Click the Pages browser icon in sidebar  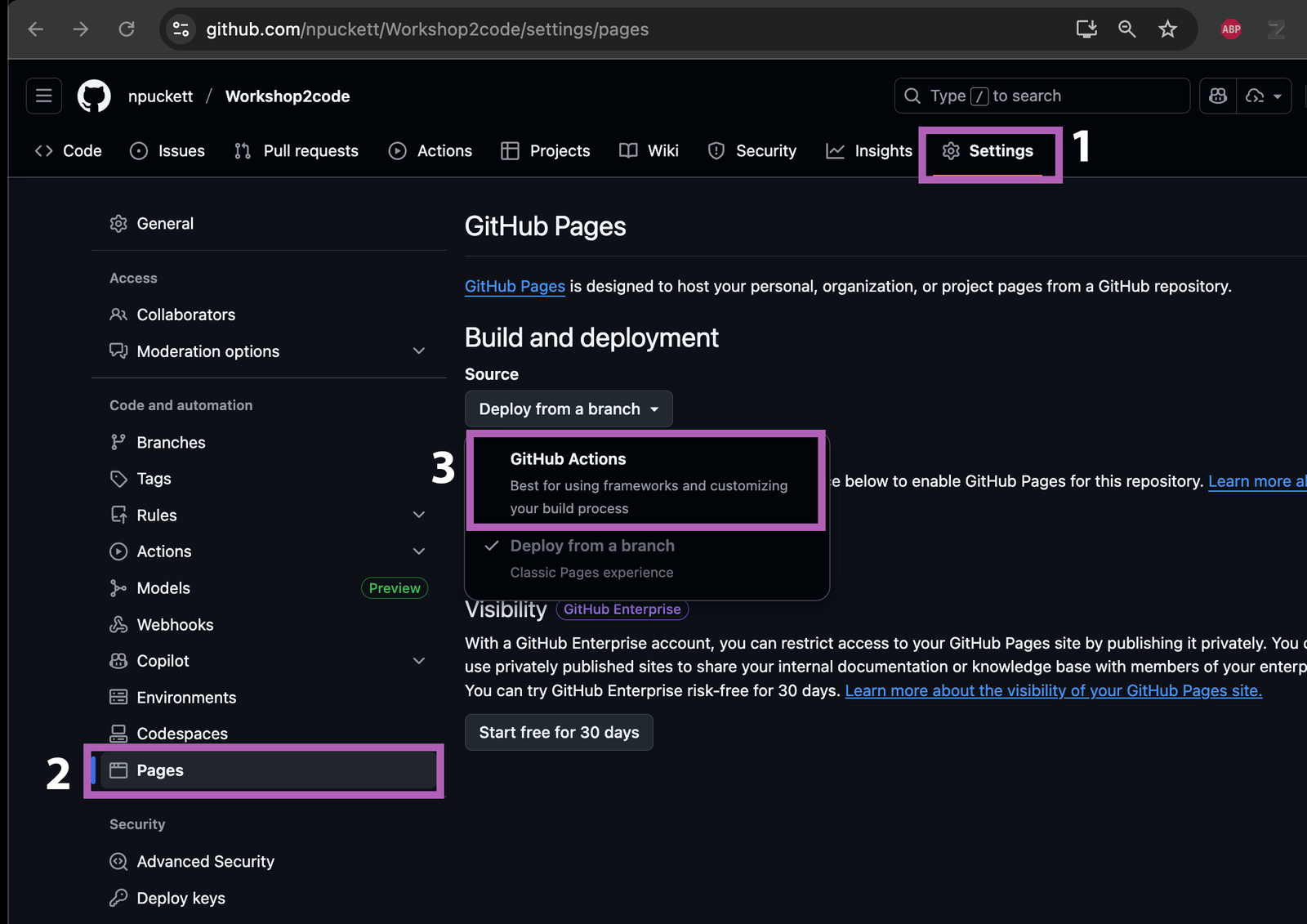click(118, 770)
